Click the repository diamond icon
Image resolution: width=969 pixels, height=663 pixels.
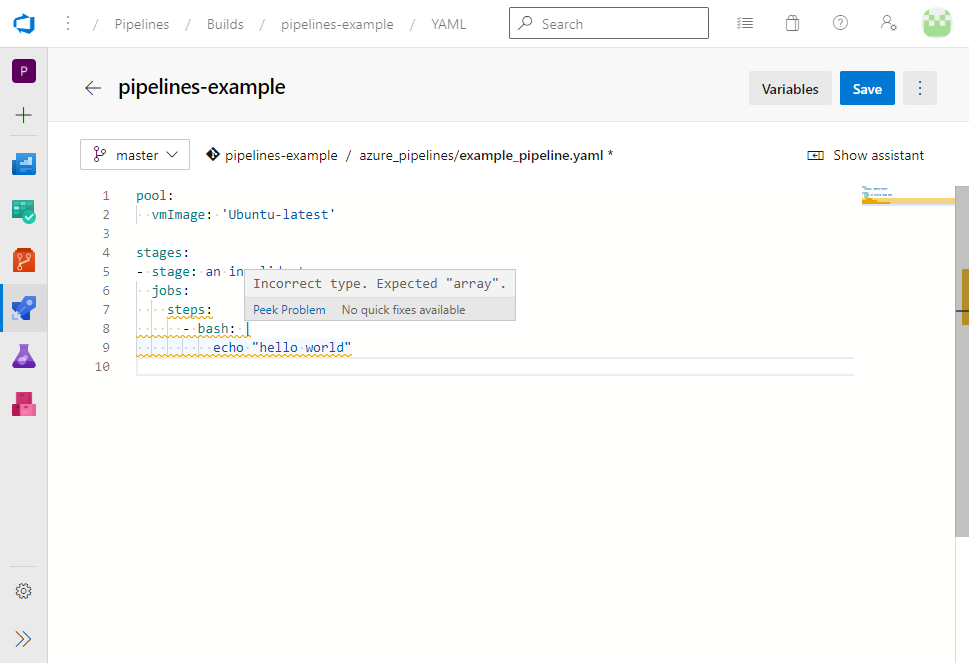[x=213, y=154]
